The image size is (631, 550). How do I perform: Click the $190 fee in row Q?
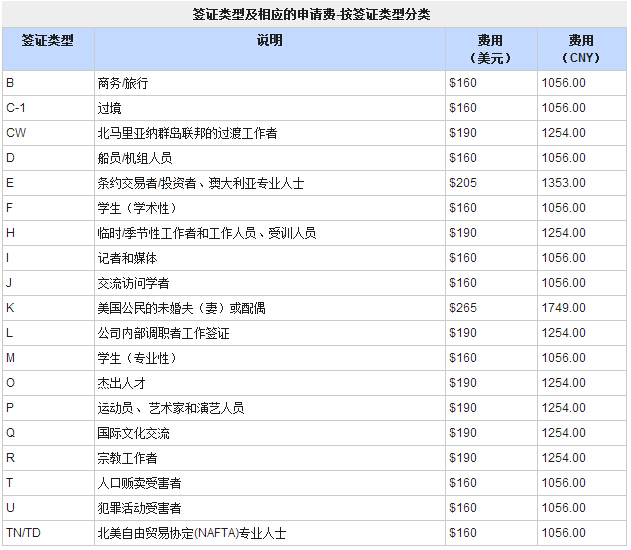(x=491, y=433)
